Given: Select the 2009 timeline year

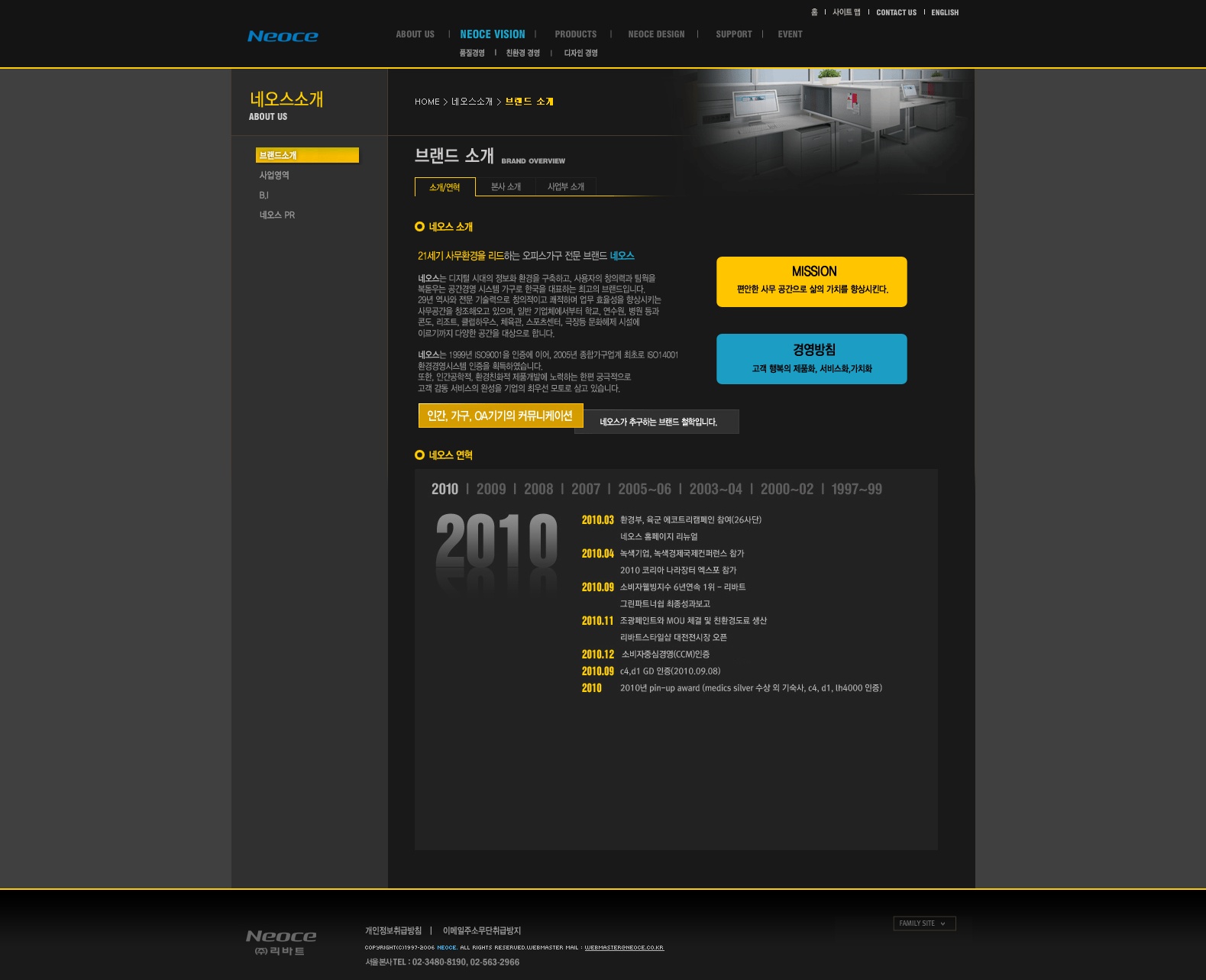Looking at the screenshot, I should coord(491,489).
